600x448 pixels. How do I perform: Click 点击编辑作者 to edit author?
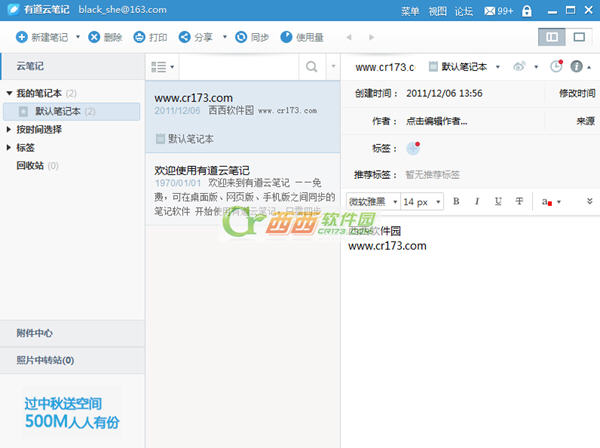436,121
